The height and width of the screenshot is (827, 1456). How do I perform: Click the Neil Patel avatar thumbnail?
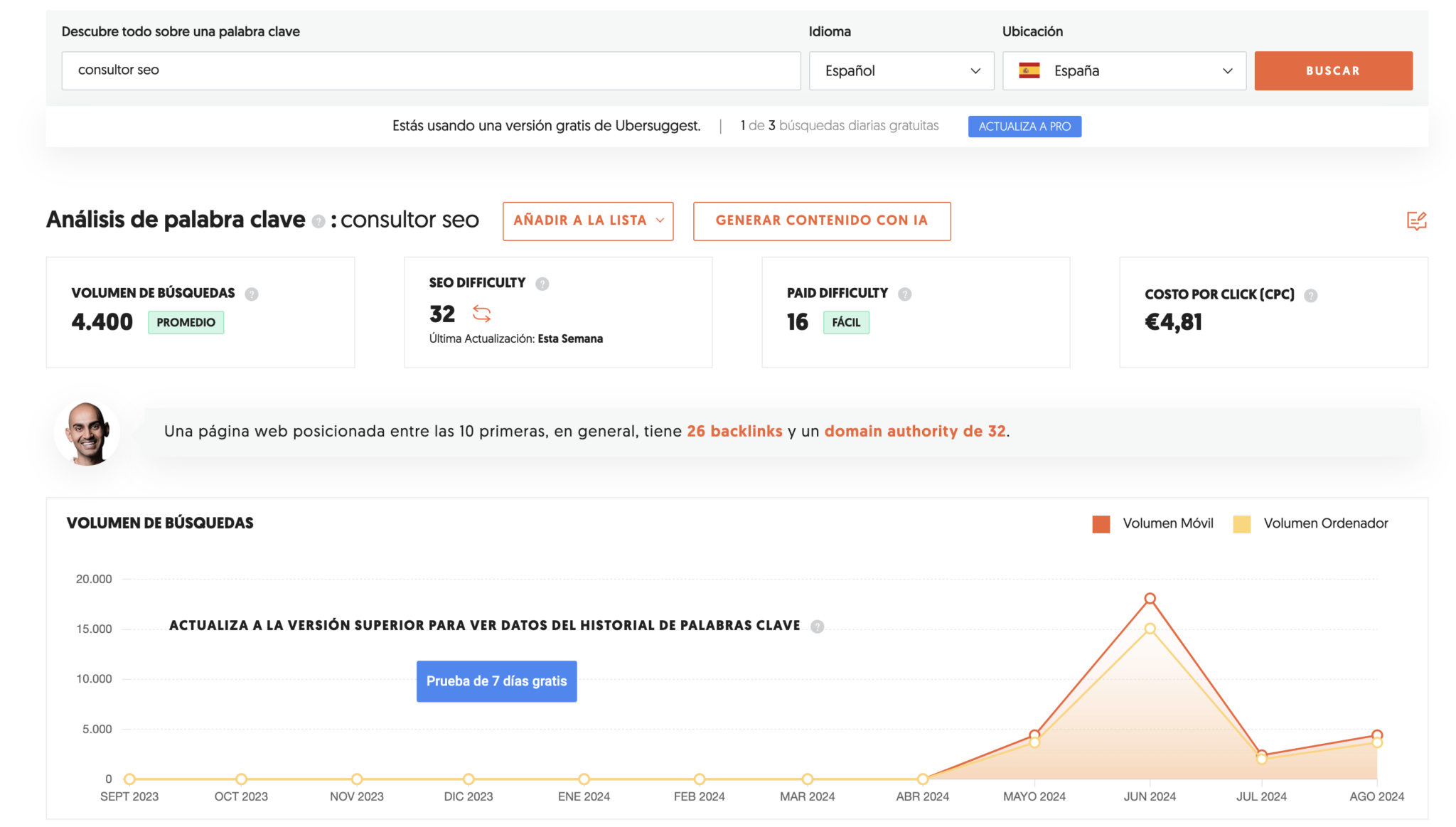87,433
